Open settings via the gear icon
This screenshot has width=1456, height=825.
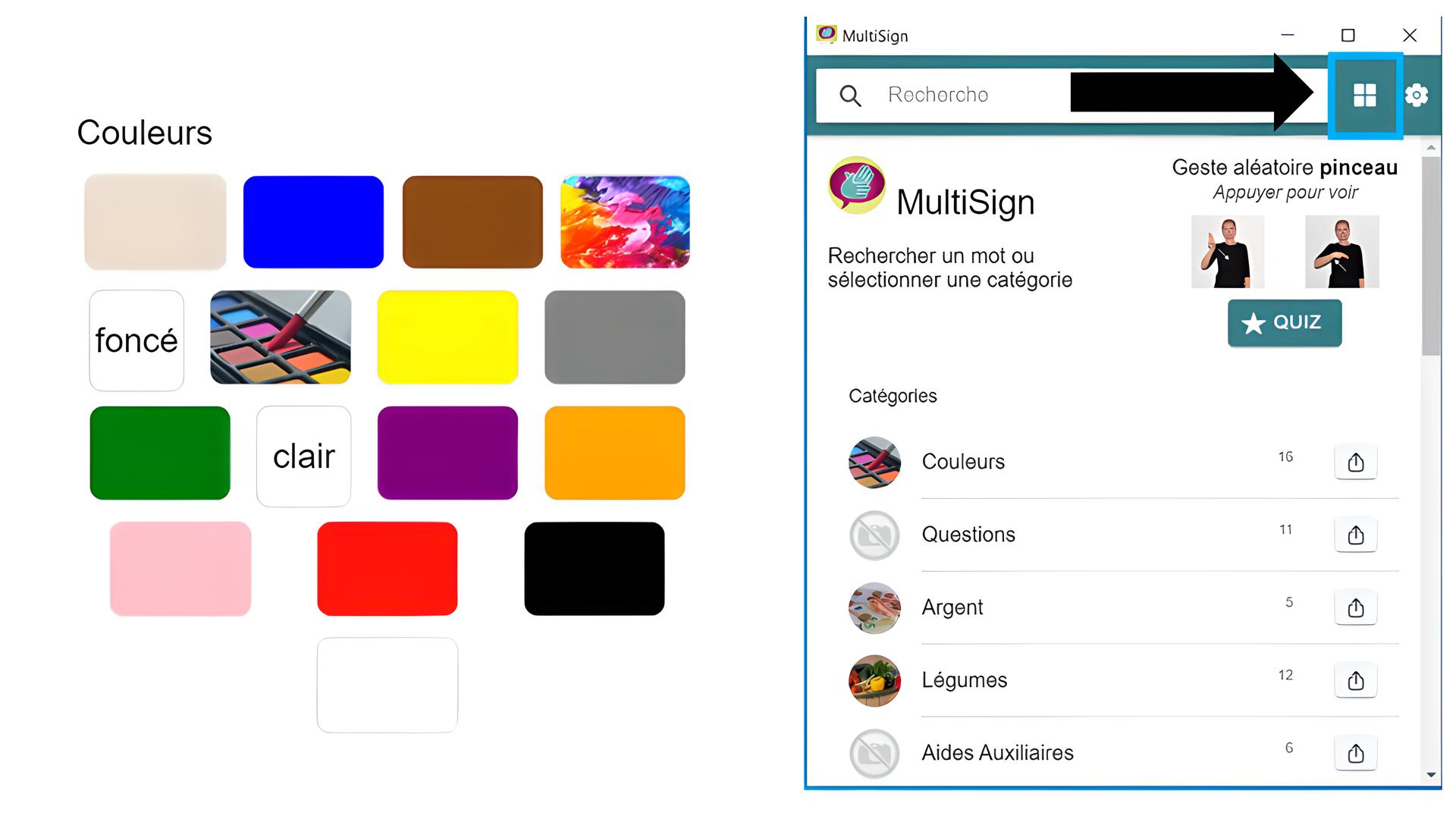(x=1417, y=96)
